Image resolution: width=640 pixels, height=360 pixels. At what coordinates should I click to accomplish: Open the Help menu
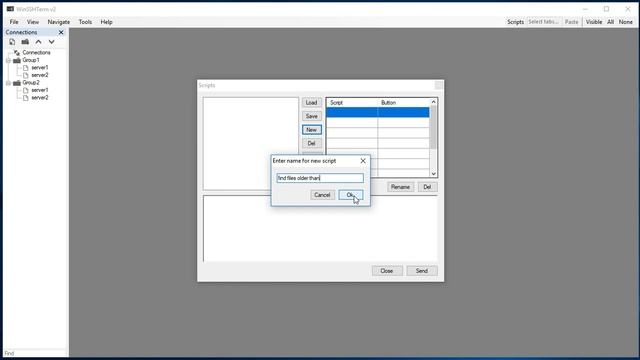106,22
